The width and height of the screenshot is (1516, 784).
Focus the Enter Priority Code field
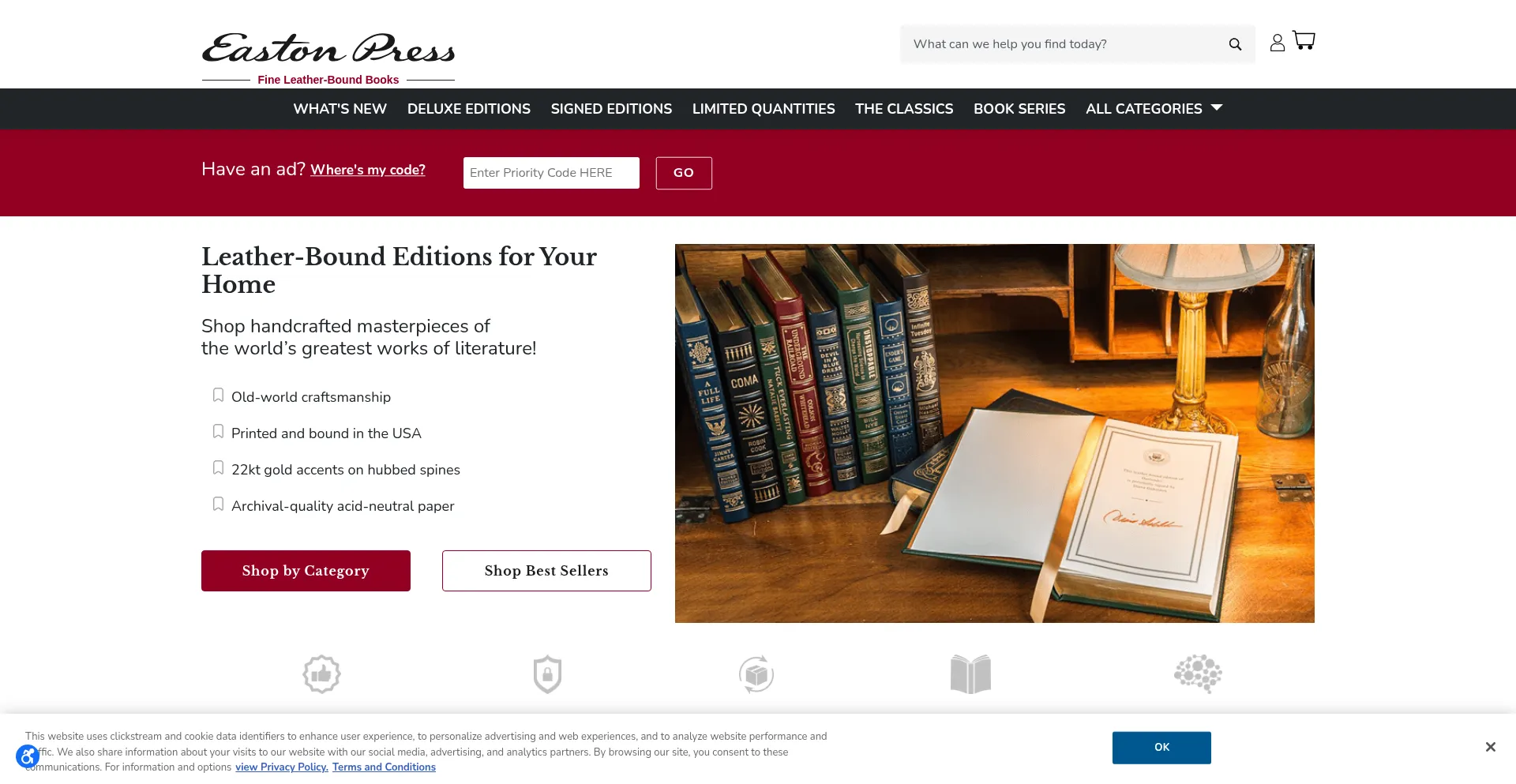(551, 173)
